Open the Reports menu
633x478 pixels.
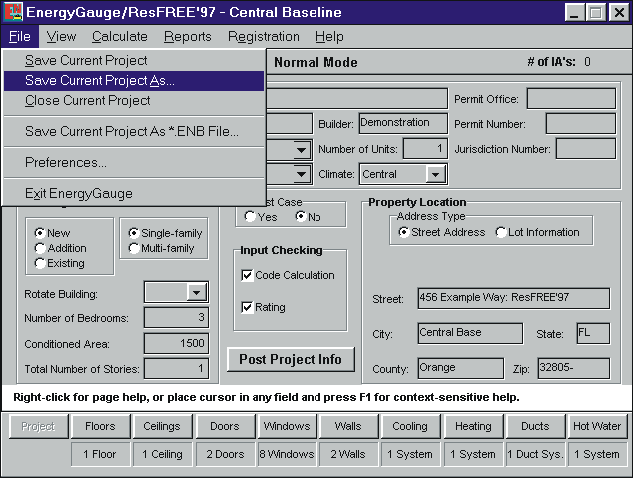tap(188, 37)
